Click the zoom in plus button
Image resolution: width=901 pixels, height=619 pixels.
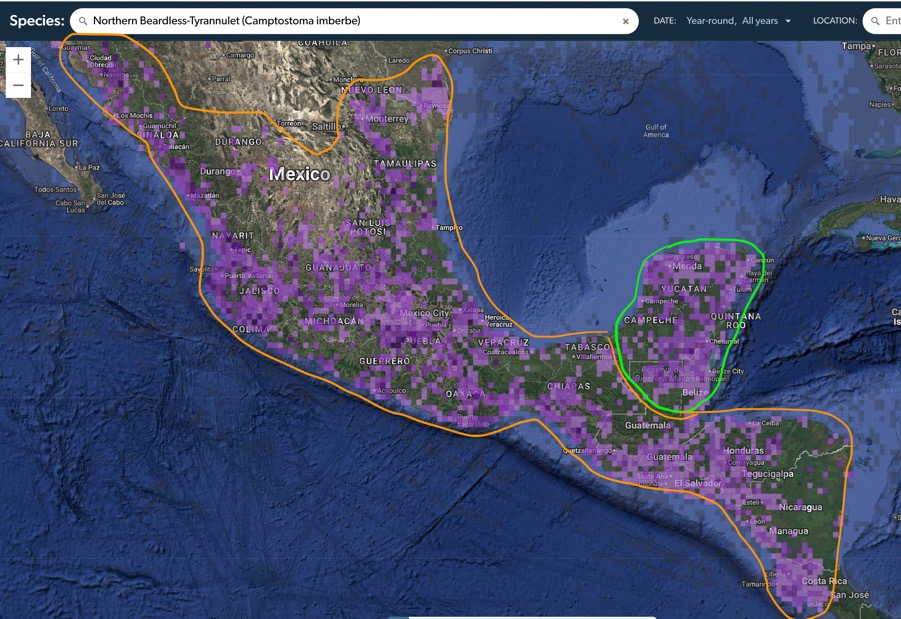(18, 60)
